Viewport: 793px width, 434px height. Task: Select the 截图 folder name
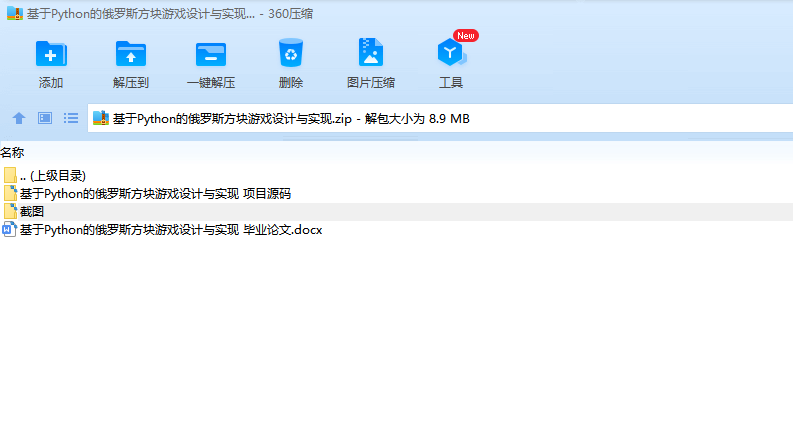coord(32,211)
